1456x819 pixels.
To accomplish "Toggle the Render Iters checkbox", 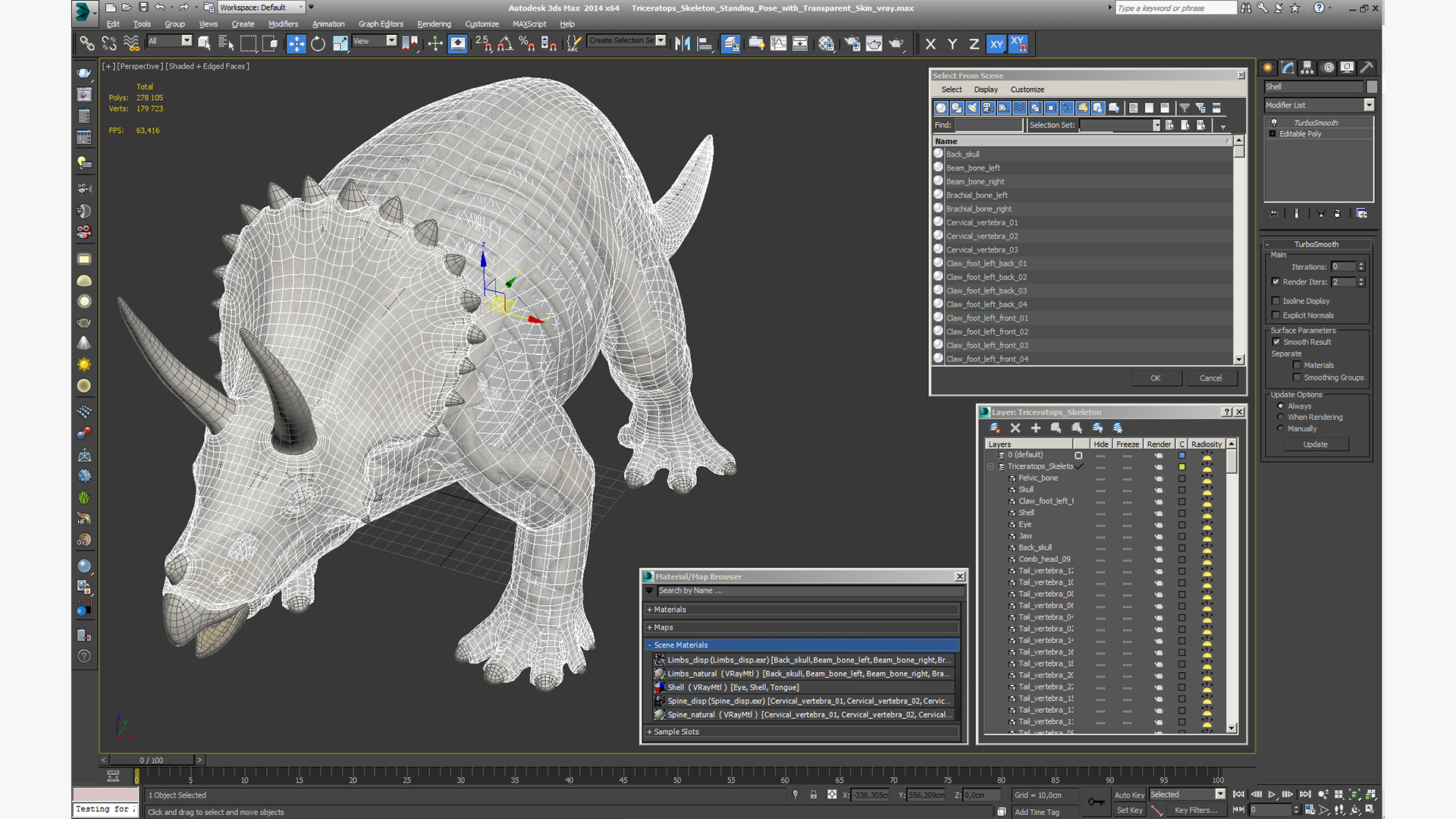I will (x=1276, y=282).
